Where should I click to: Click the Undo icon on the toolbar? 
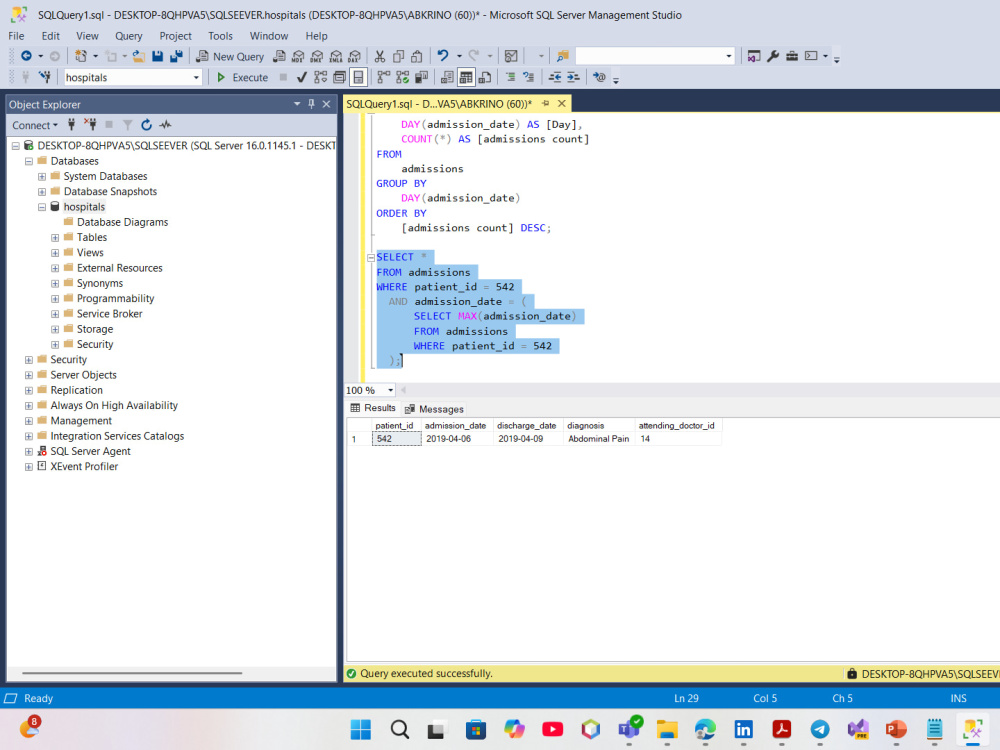[443, 56]
